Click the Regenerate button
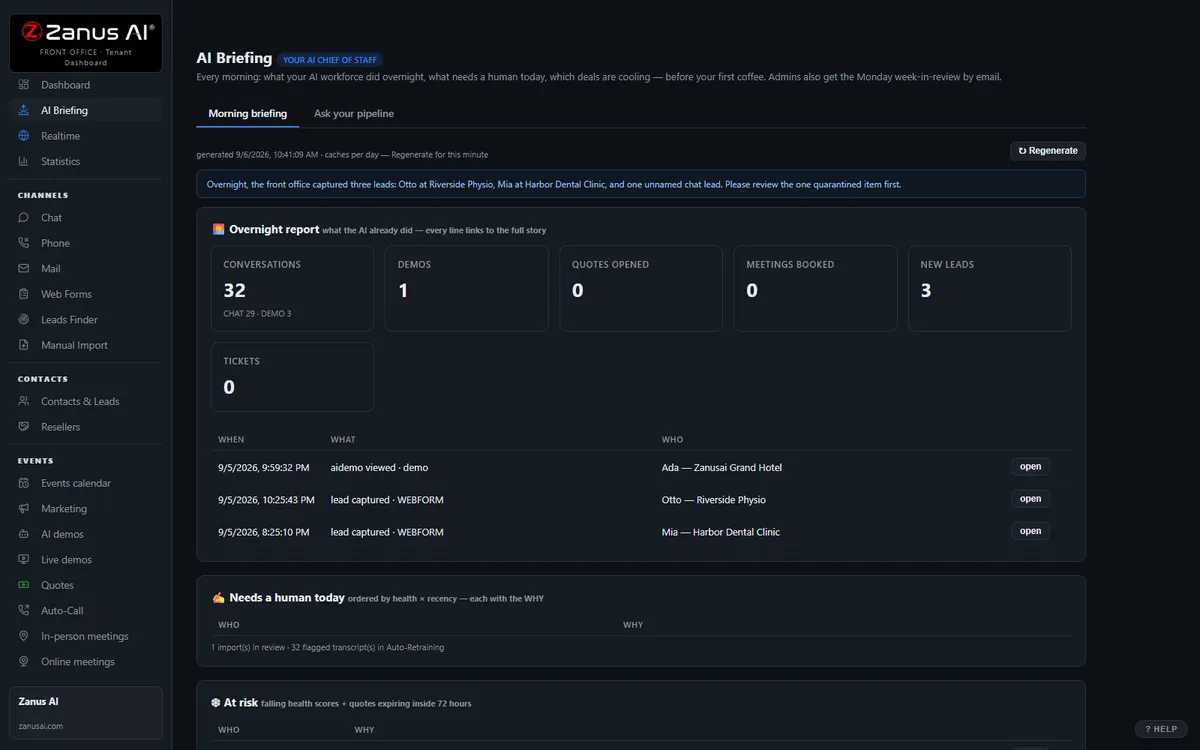 point(1048,151)
